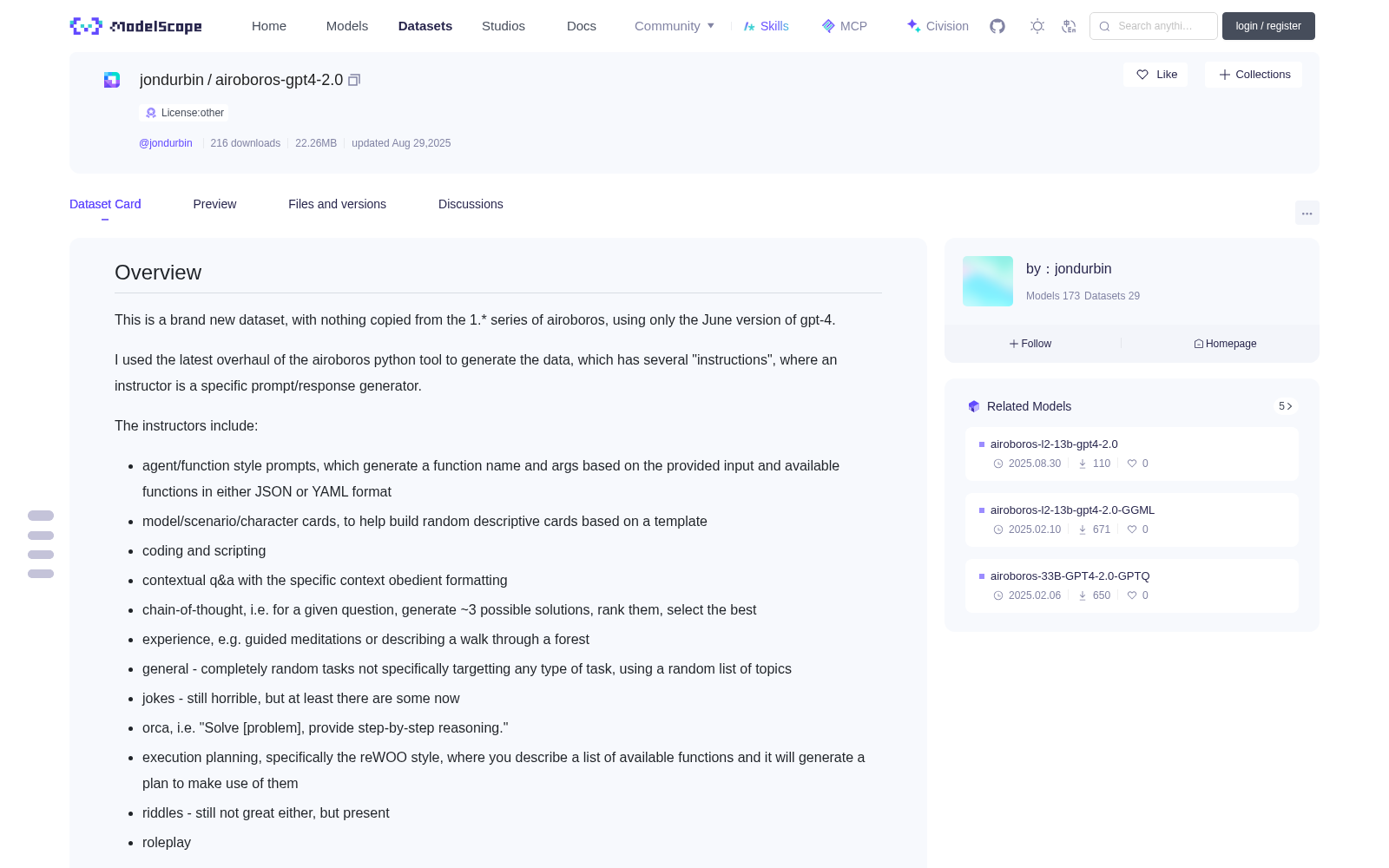Follow the author jondurbin
This screenshot has width=1389, height=868.
pyautogui.click(x=1030, y=344)
